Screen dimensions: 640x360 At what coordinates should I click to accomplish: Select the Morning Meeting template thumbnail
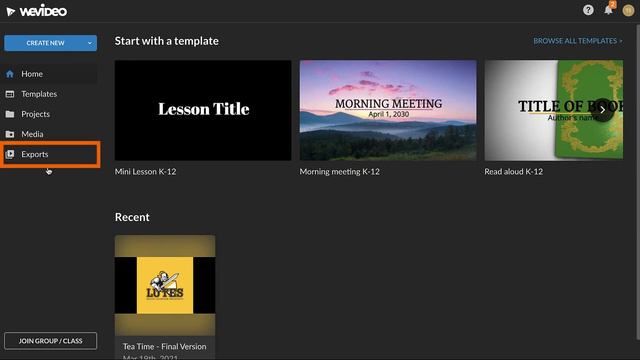coord(388,110)
